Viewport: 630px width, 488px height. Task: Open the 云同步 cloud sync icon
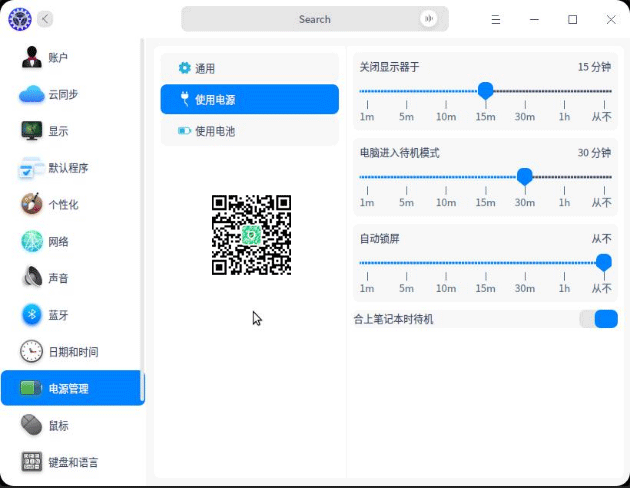pyautogui.click(x=31, y=94)
